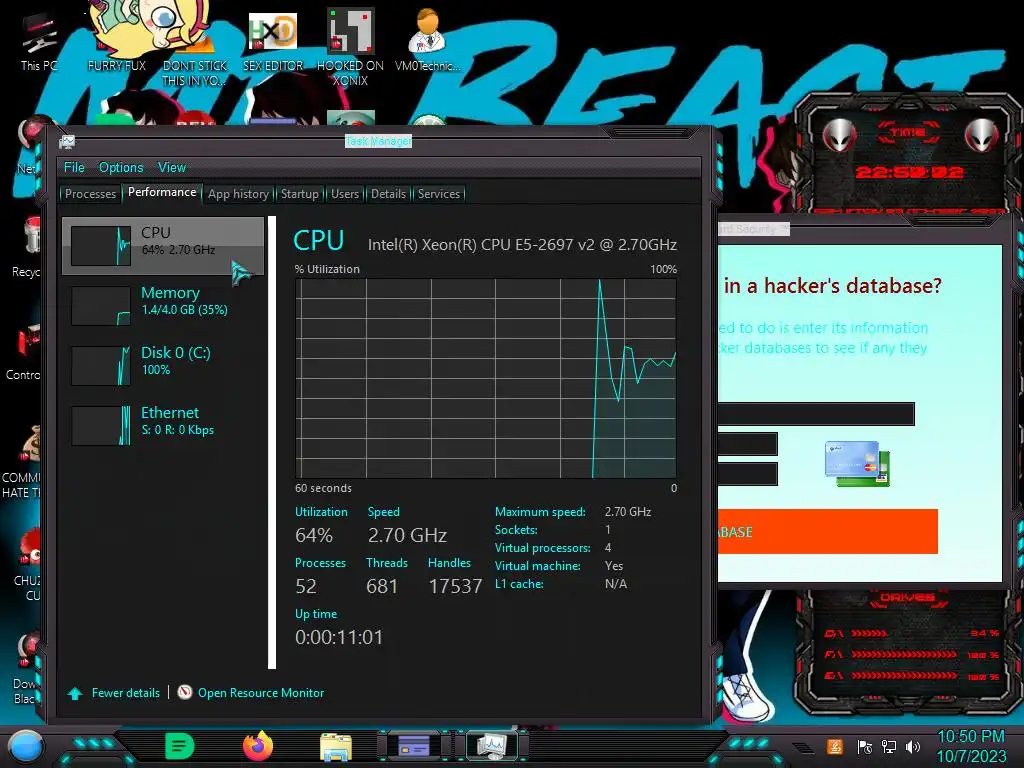The width and height of the screenshot is (1024, 768).
Task: Open the Users tab
Action: pyautogui.click(x=344, y=194)
